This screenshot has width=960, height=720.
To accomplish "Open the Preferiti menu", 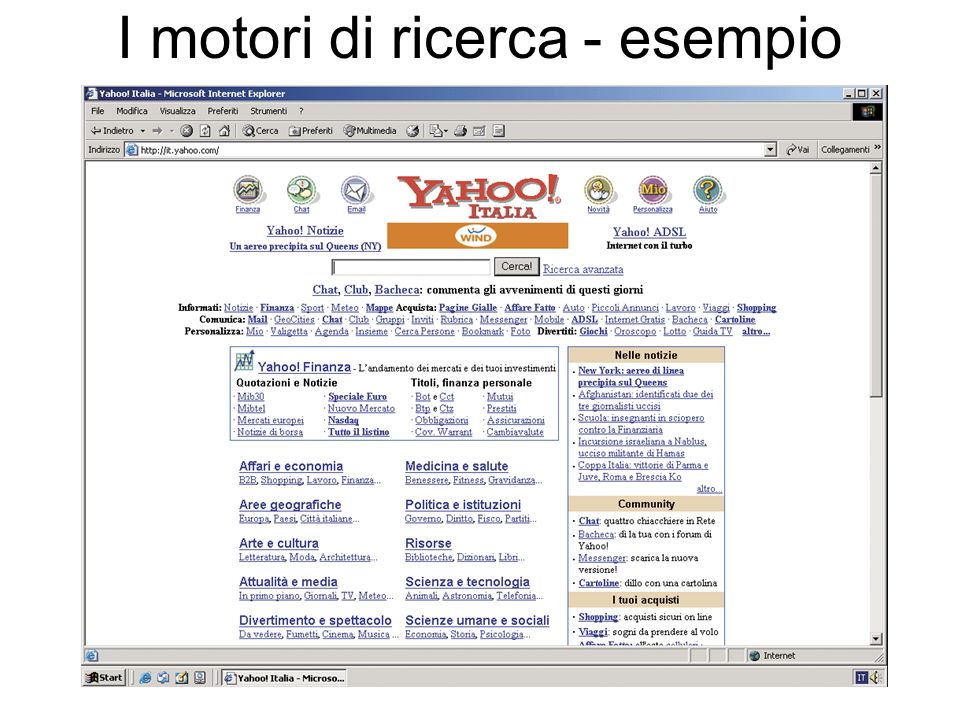I will coord(223,111).
